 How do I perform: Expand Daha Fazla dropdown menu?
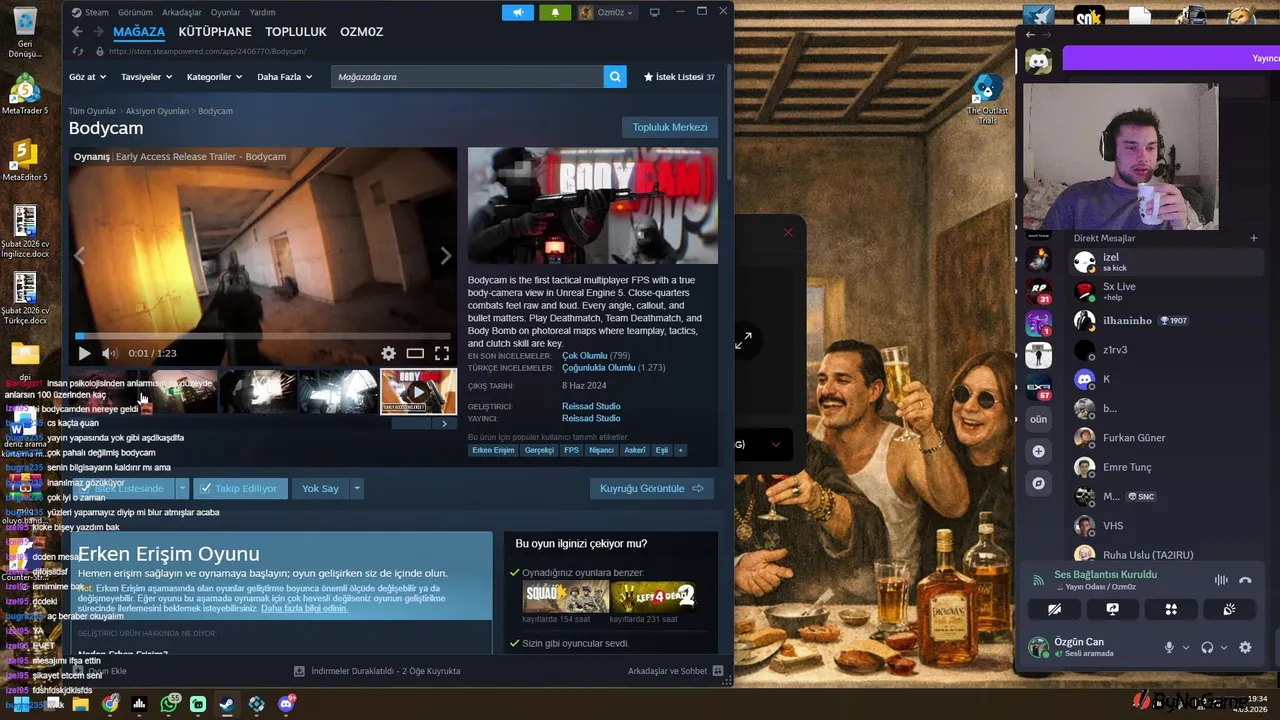tap(285, 77)
